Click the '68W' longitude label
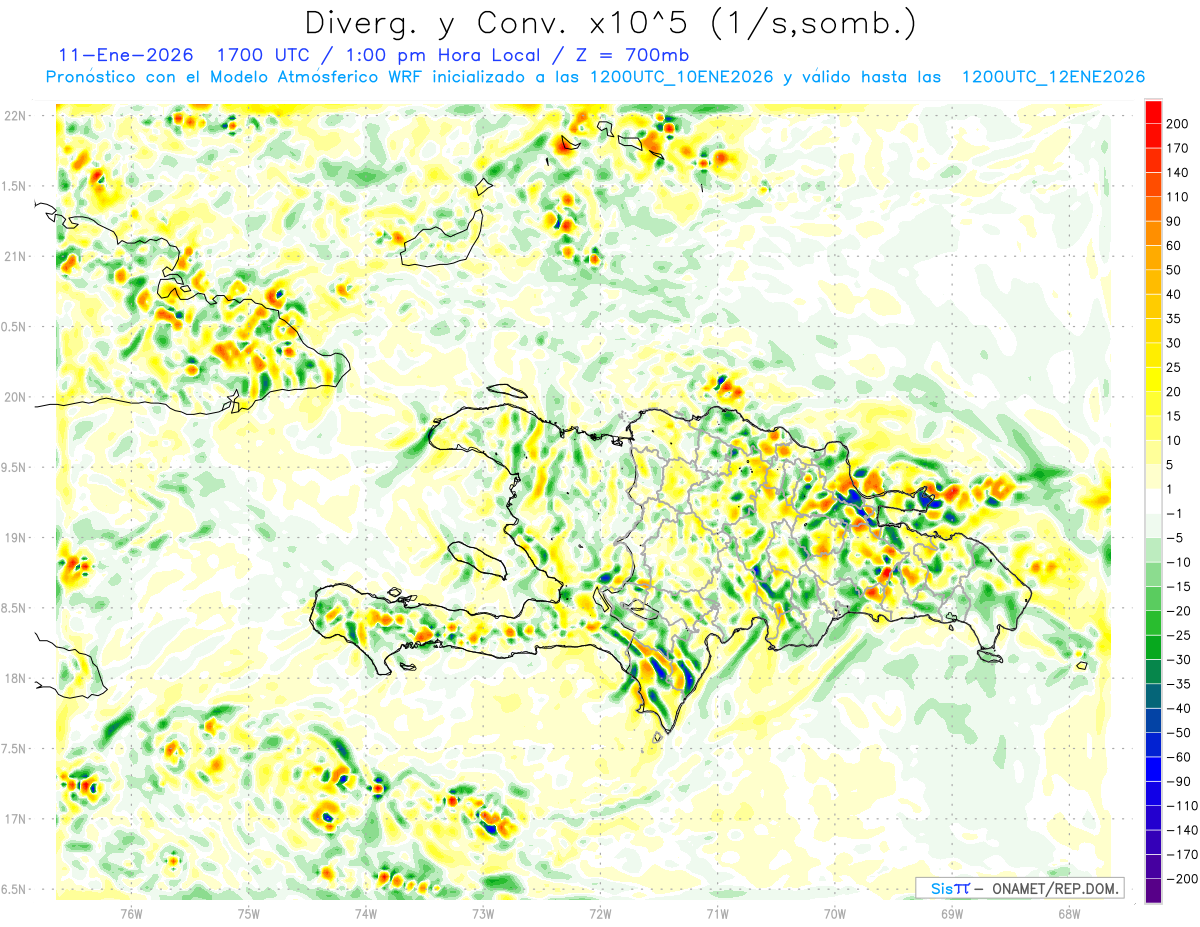This screenshot has width=1200, height=927. [x=1069, y=913]
